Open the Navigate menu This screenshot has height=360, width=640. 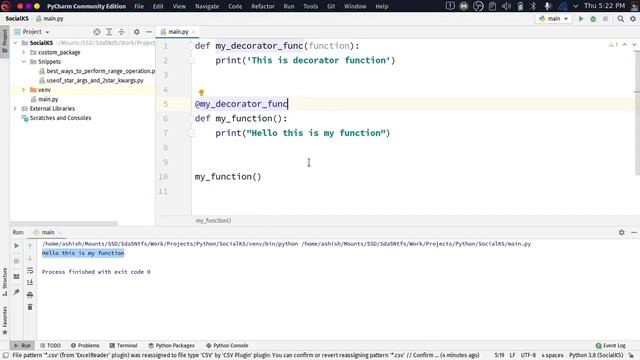click(x=207, y=6)
